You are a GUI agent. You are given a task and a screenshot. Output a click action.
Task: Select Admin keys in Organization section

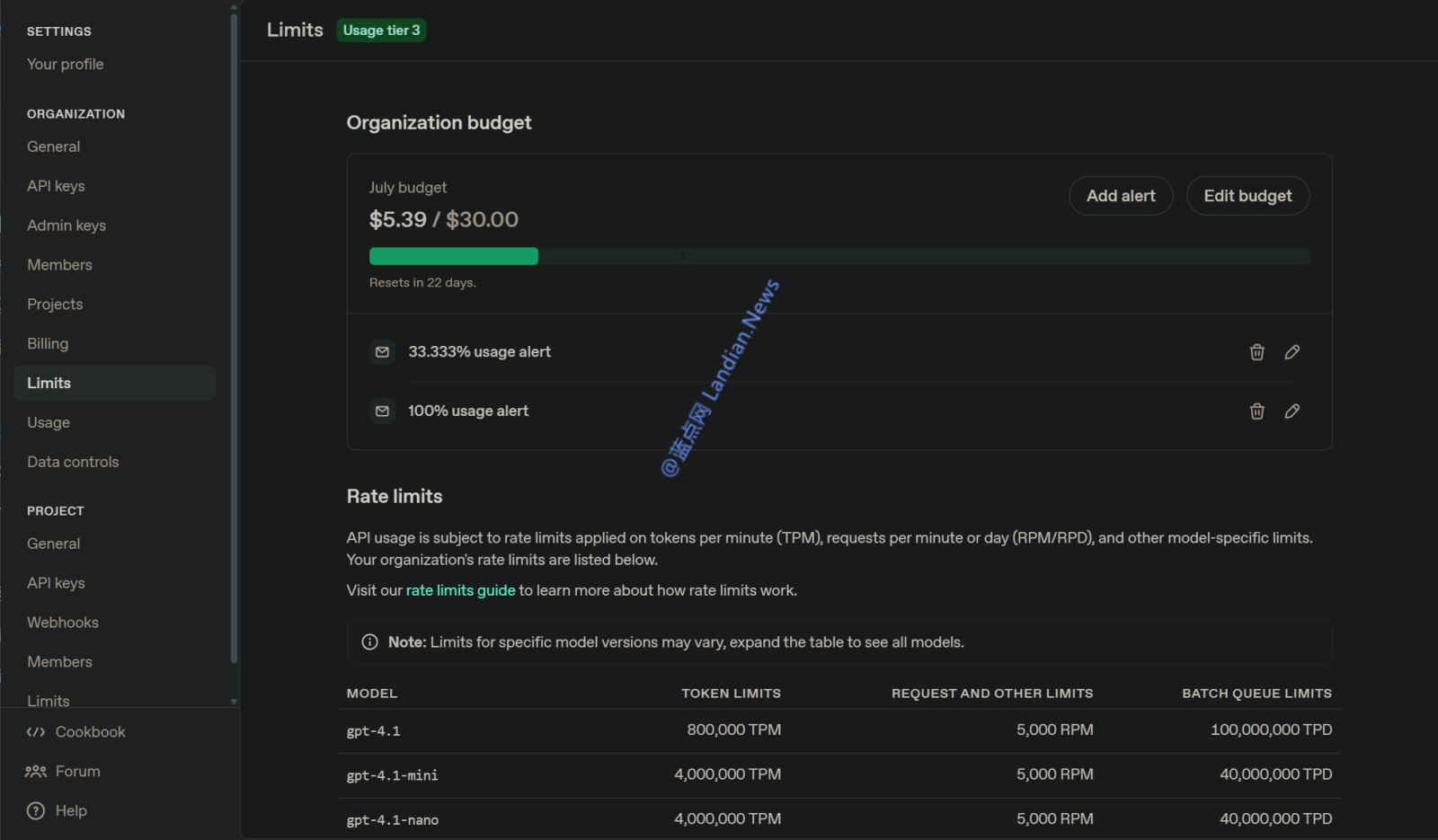click(x=67, y=225)
